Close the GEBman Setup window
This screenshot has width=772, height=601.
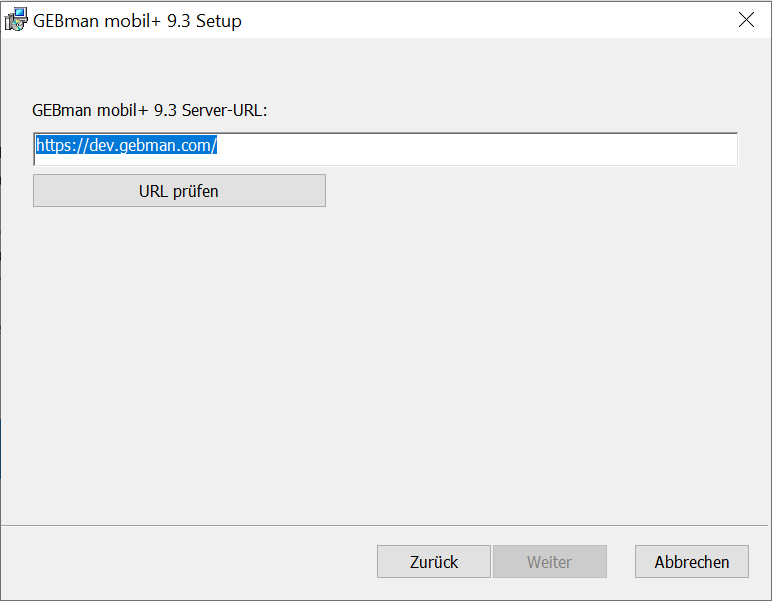tap(746, 20)
